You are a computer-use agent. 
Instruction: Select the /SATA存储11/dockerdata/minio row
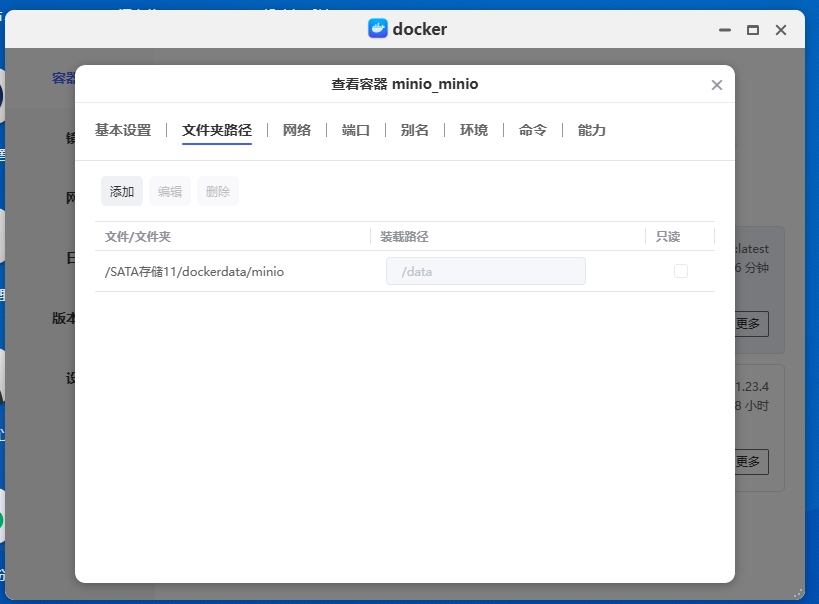click(405, 271)
